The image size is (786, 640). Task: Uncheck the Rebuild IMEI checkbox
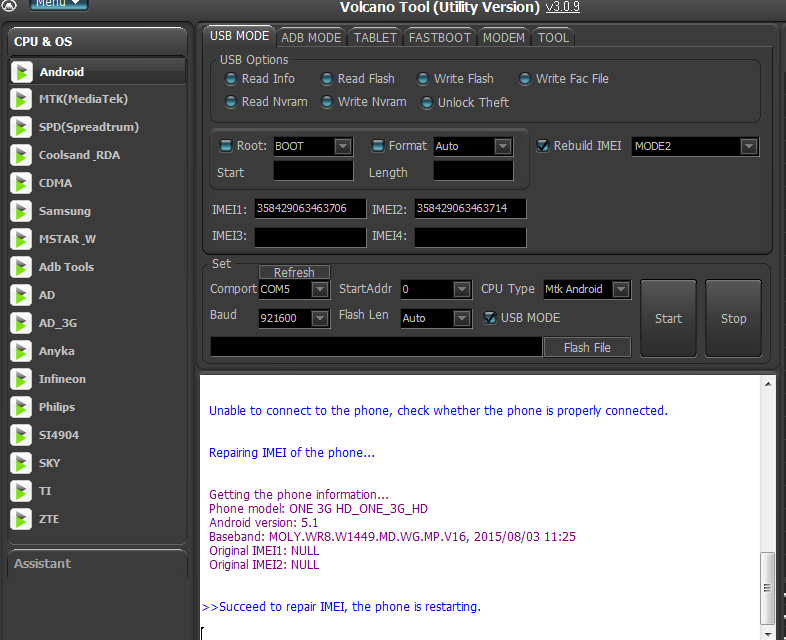point(543,146)
